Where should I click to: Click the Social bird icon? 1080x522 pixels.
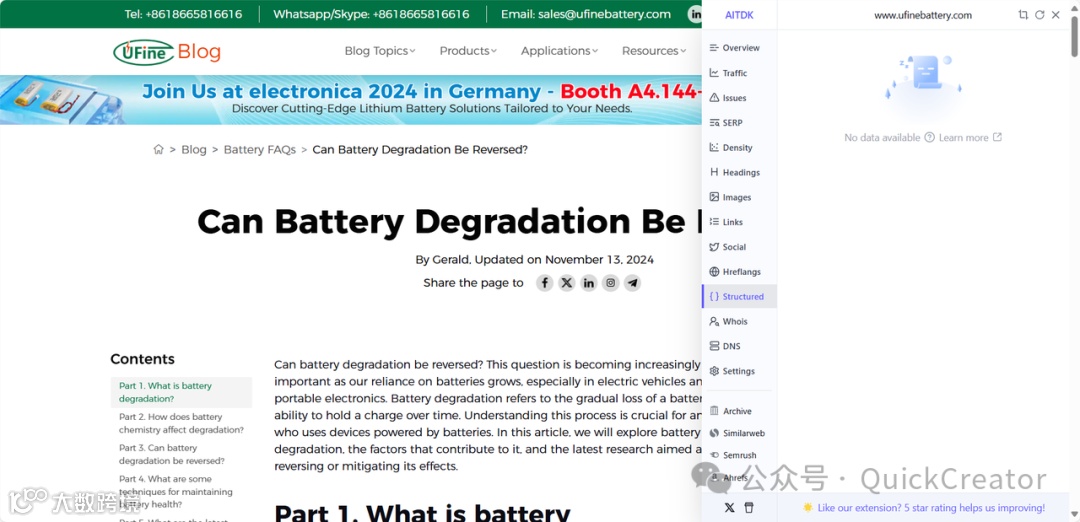tap(714, 247)
